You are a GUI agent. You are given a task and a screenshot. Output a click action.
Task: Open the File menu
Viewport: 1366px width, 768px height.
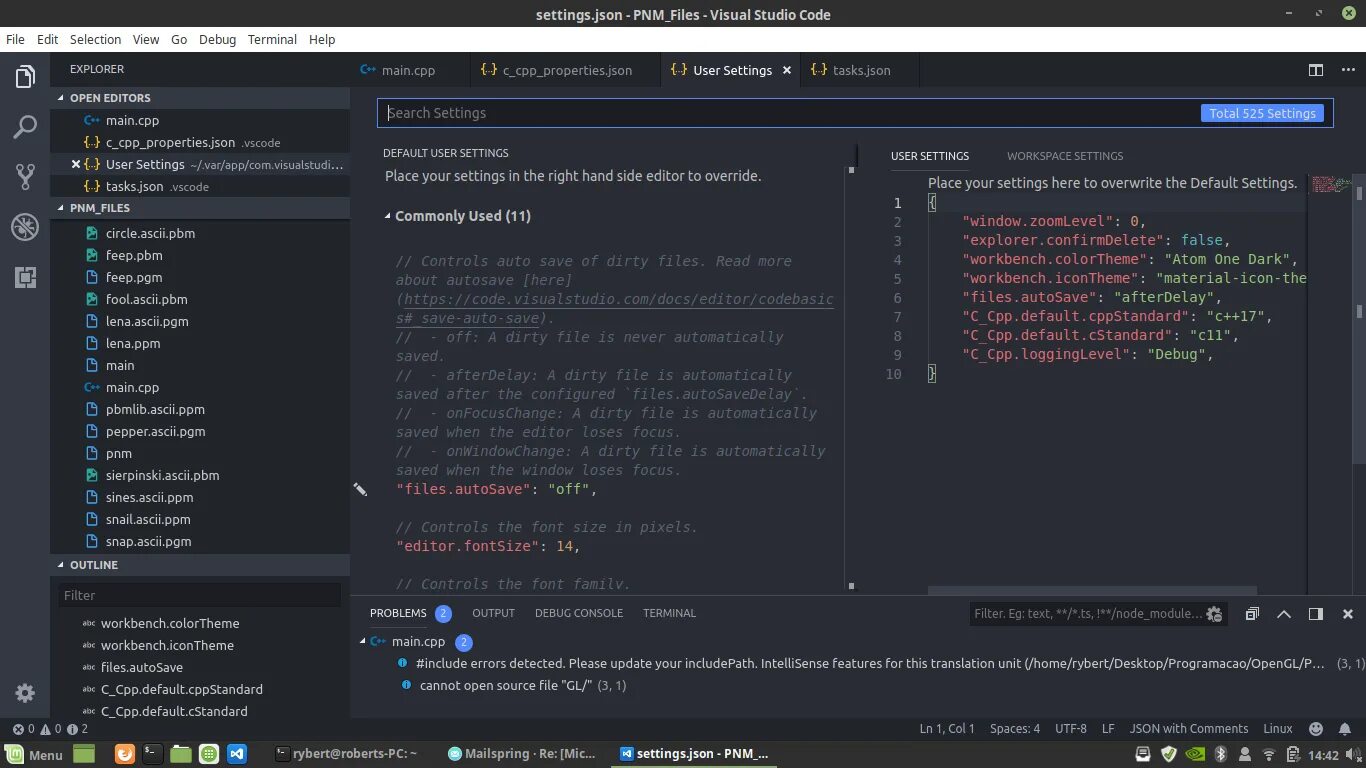[15, 39]
